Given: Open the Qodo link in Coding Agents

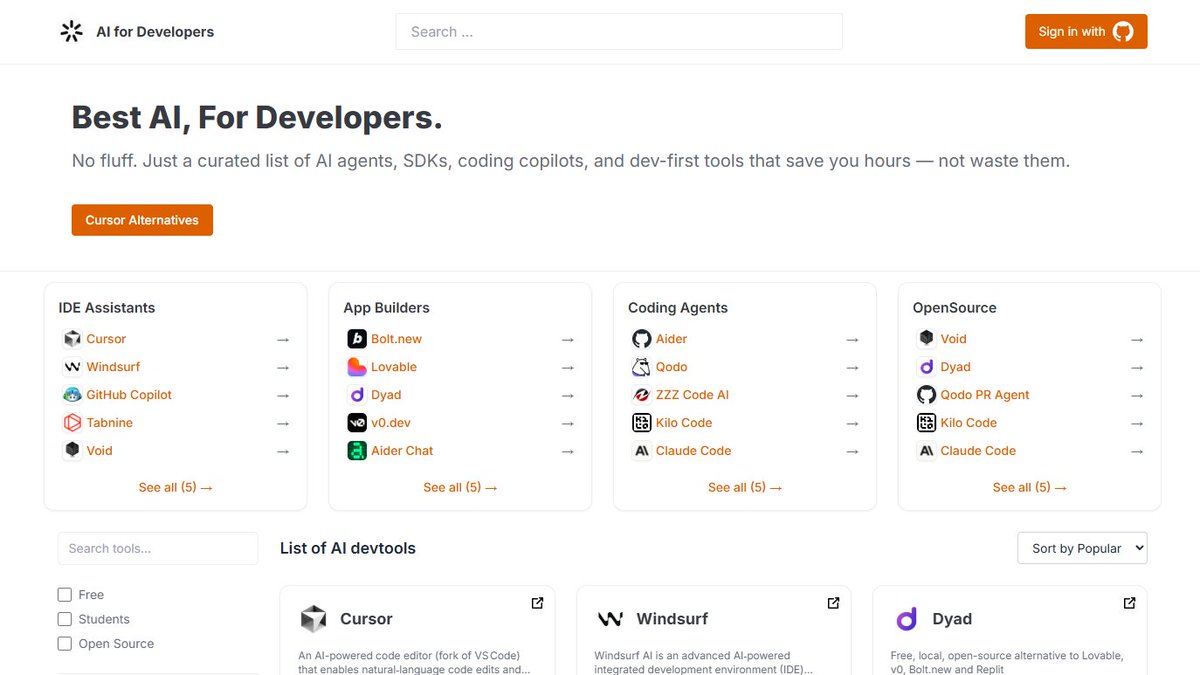Looking at the screenshot, I should 672,367.
